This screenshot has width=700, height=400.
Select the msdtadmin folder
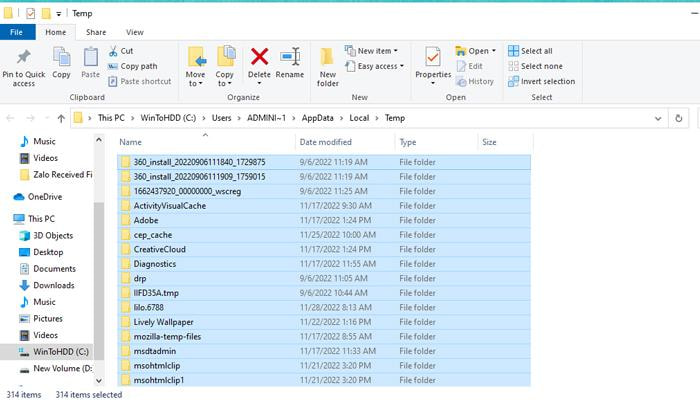(324, 351)
